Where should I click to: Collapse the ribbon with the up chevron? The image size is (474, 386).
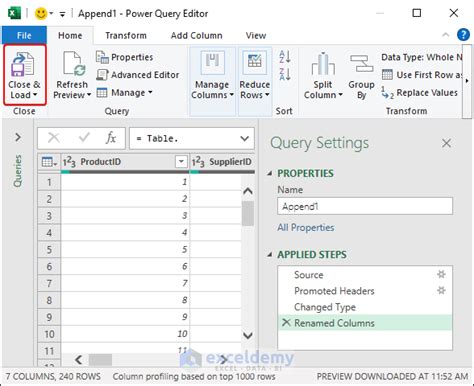[445, 35]
